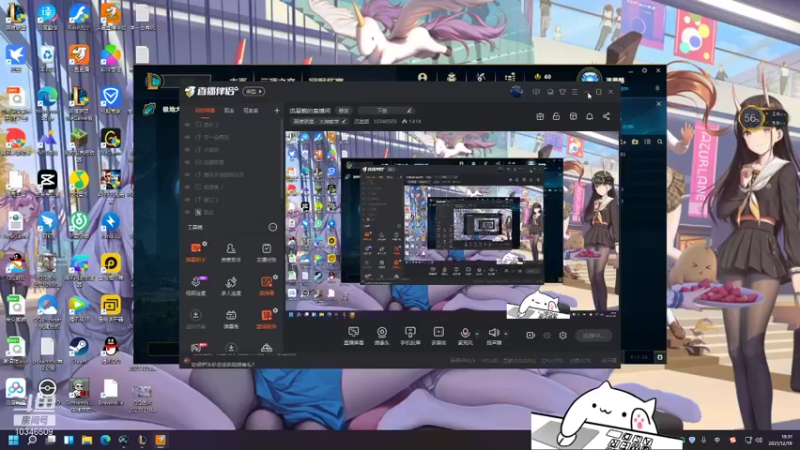
Task: Open the second toolbox tool with person icon
Action: (231, 253)
